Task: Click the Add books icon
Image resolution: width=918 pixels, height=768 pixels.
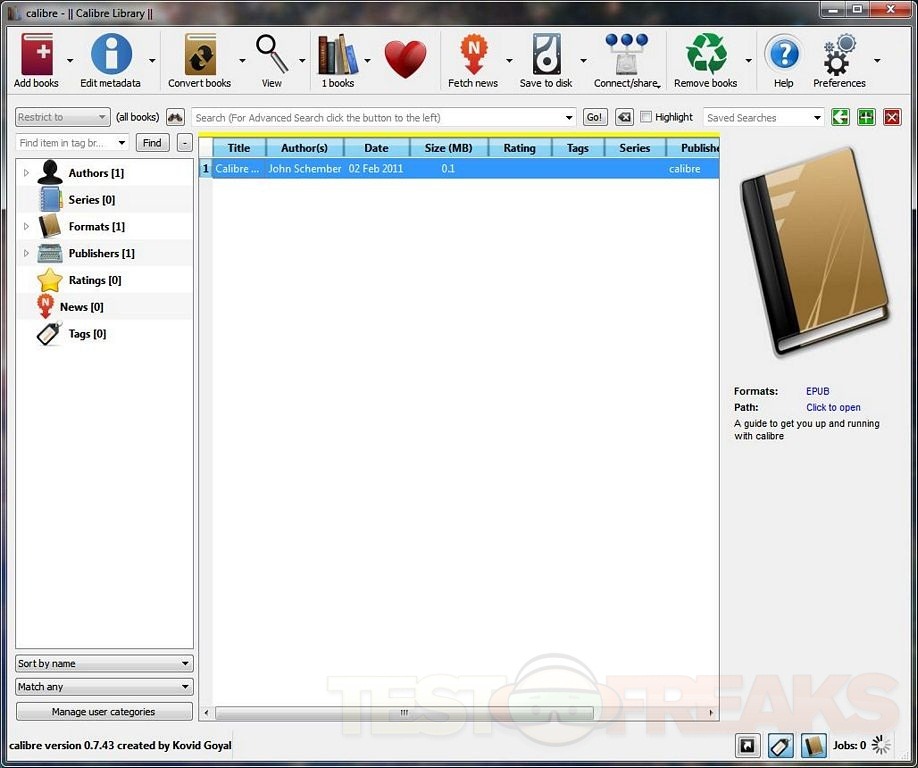Action: 36,56
